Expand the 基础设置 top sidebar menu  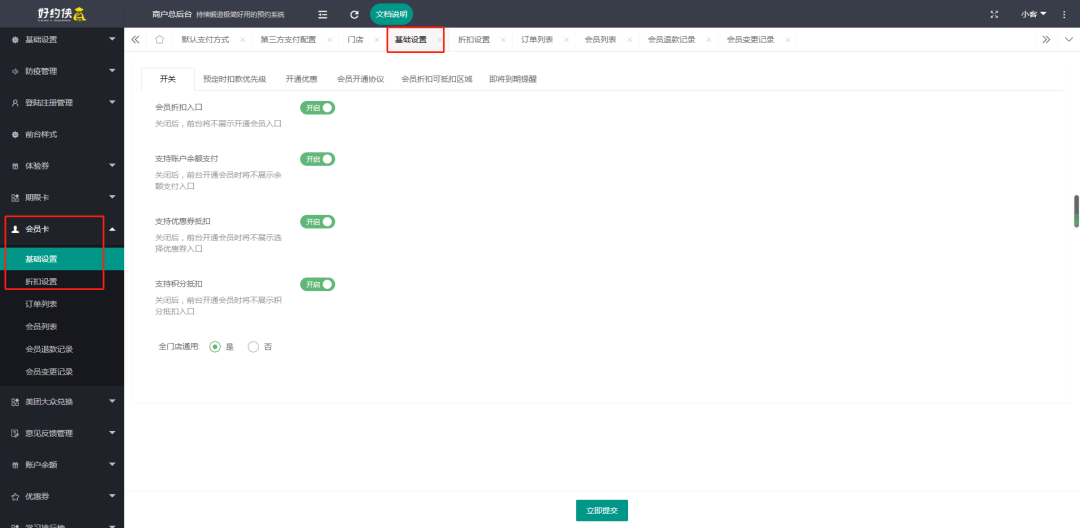pyautogui.click(x=62, y=39)
